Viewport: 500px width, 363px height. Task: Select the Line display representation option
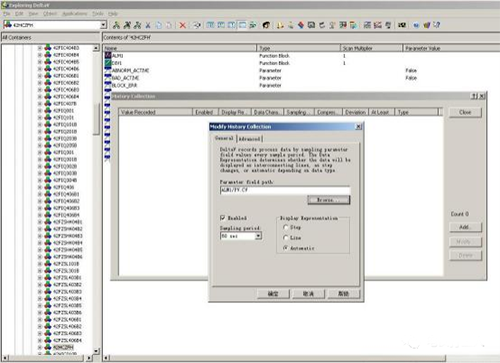coord(286,238)
